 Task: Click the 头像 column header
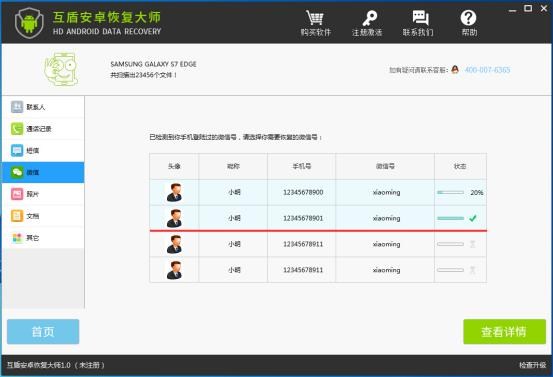pyautogui.click(x=174, y=166)
